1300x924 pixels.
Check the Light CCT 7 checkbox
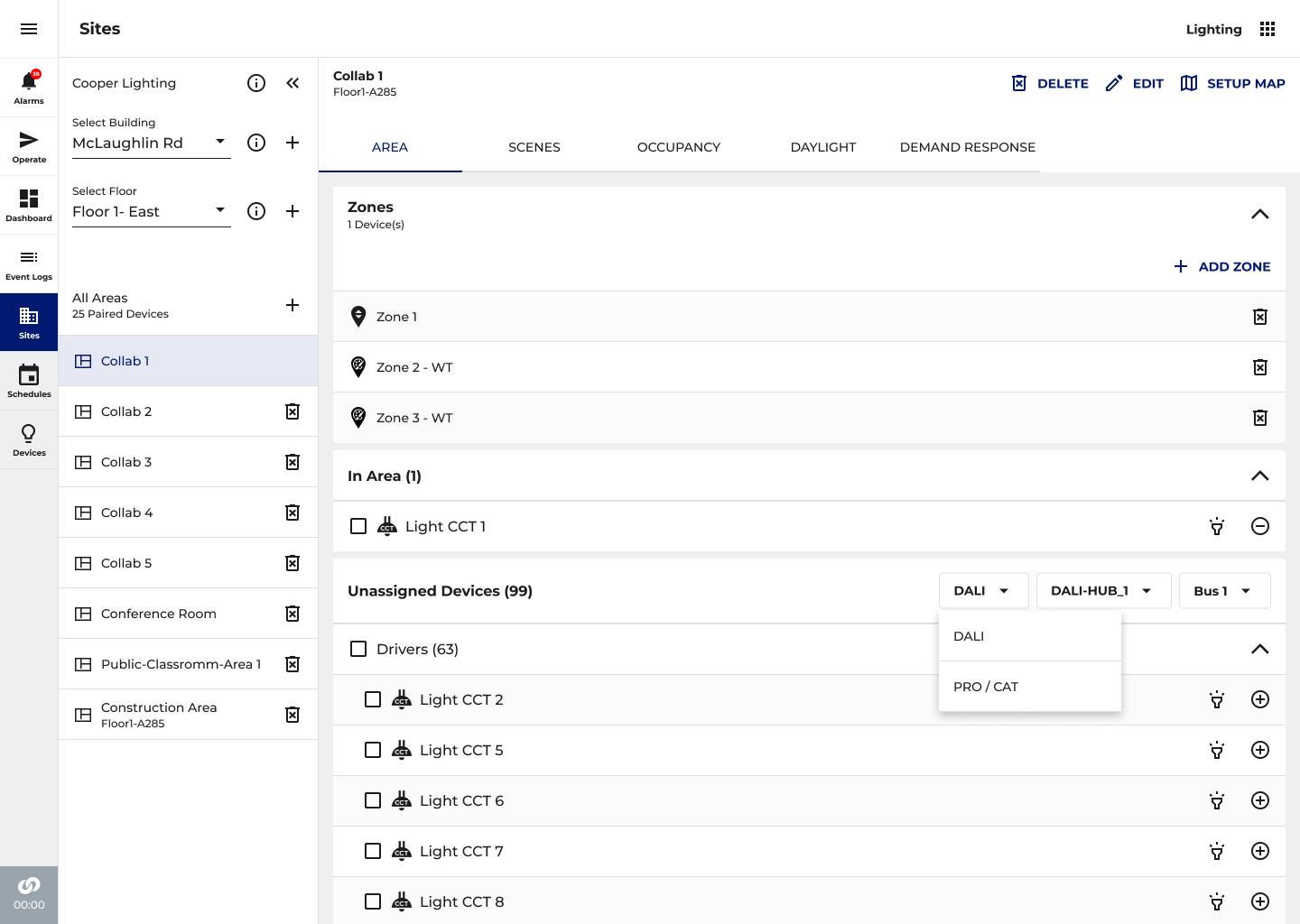coord(373,851)
